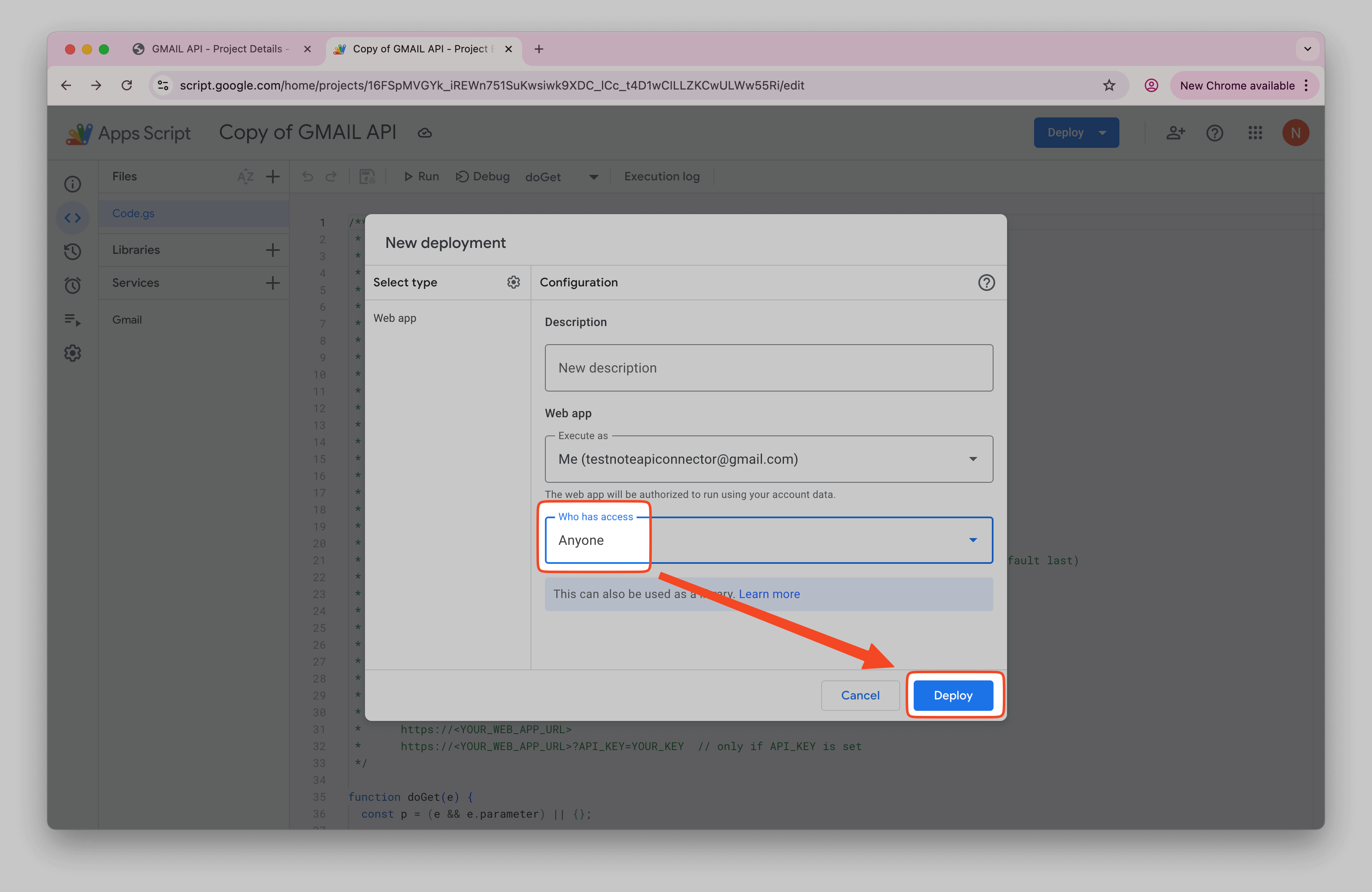The width and height of the screenshot is (1372, 892).
Task: Open the Editor code icon in sidebar
Action: (73, 218)
